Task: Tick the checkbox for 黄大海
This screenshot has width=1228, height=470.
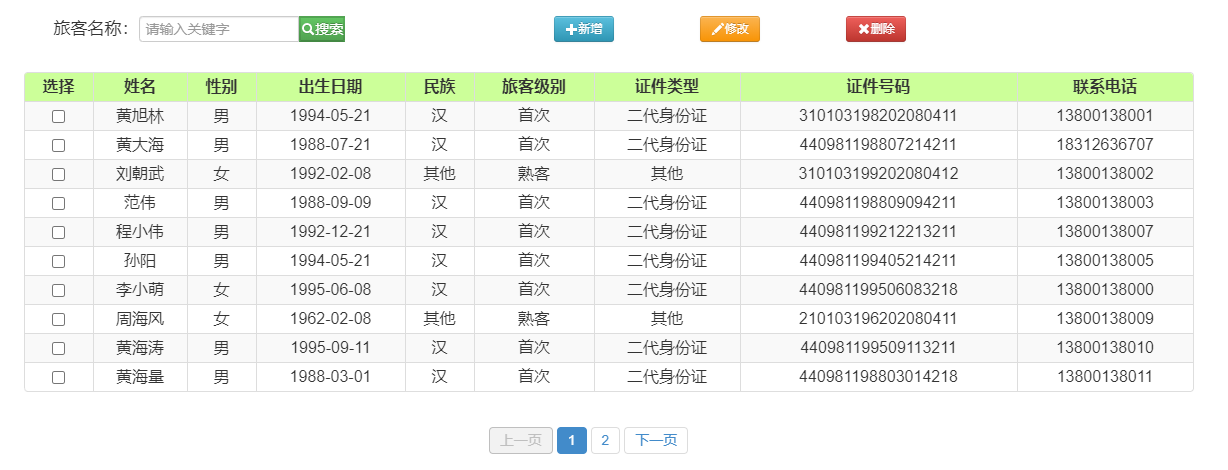Action: 59,145
